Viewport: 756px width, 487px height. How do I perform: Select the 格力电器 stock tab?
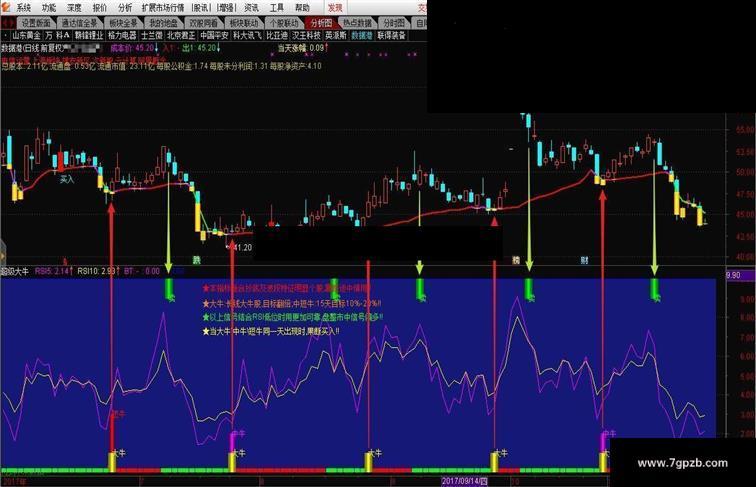pos(122,35)
